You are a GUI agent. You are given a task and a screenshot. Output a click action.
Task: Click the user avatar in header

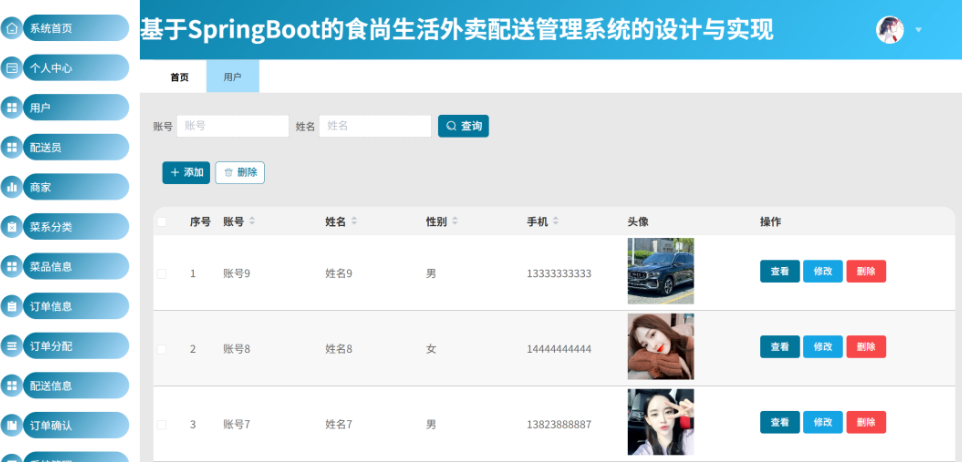890,29
